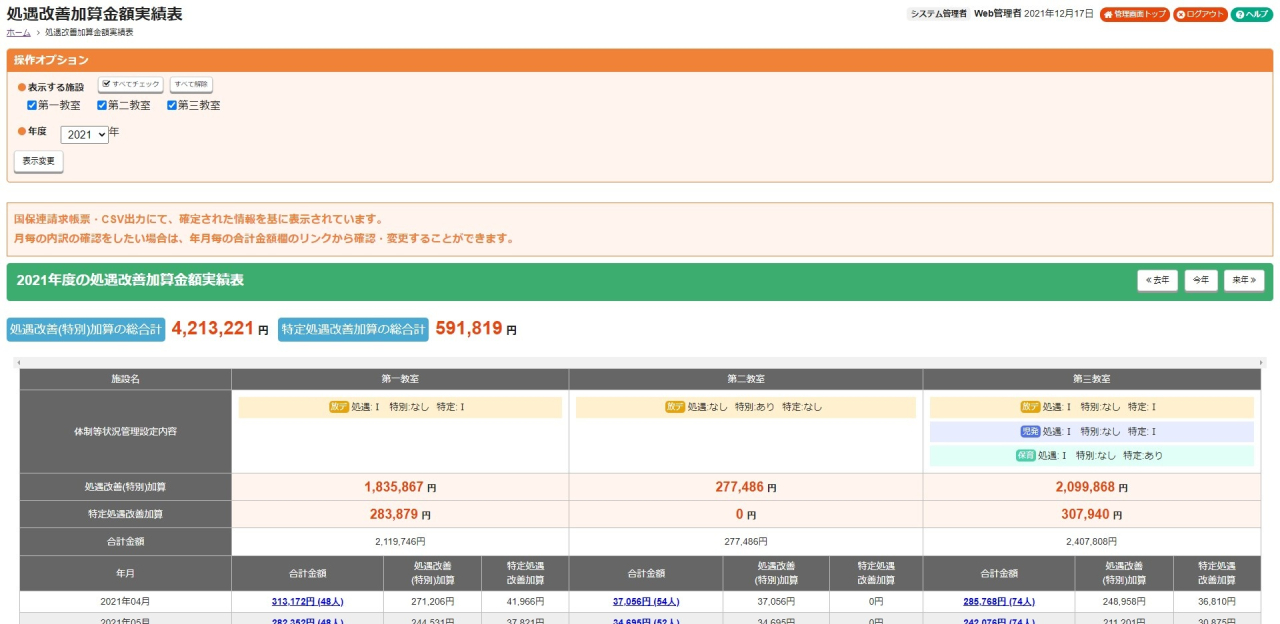
Task: Click the 放デ badge in 第一教室 column
Action: click(x=339, y=407)
